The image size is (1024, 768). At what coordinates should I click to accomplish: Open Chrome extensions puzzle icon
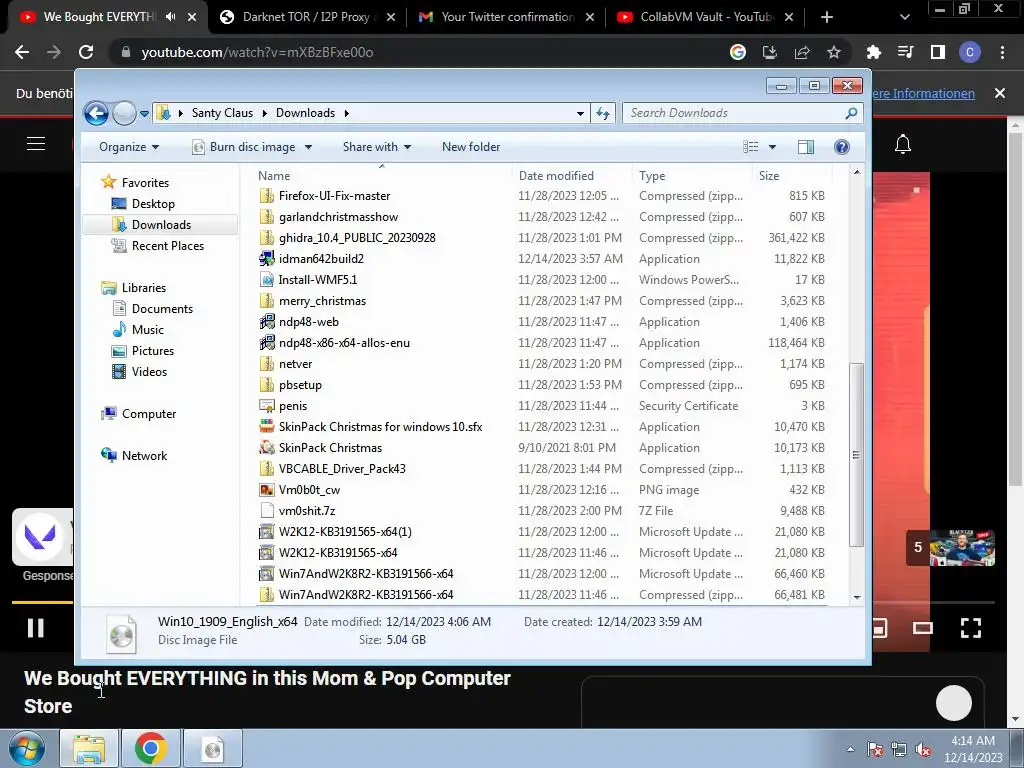pyautogui.click(x=873, y=52)
